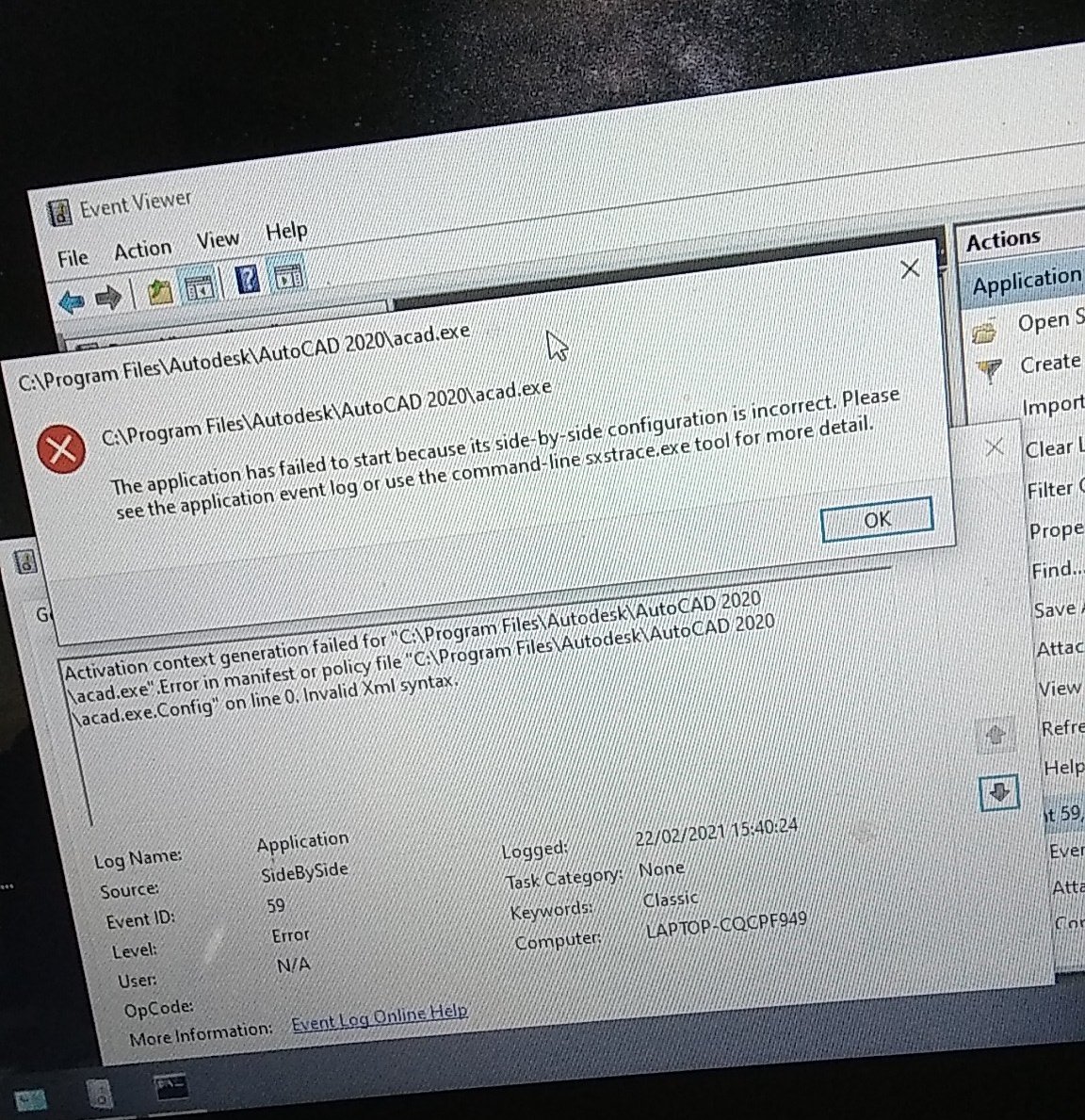This screenshot has height=1120, width=1085.
Task: Click the Log Name value Application
Action: 303,843
